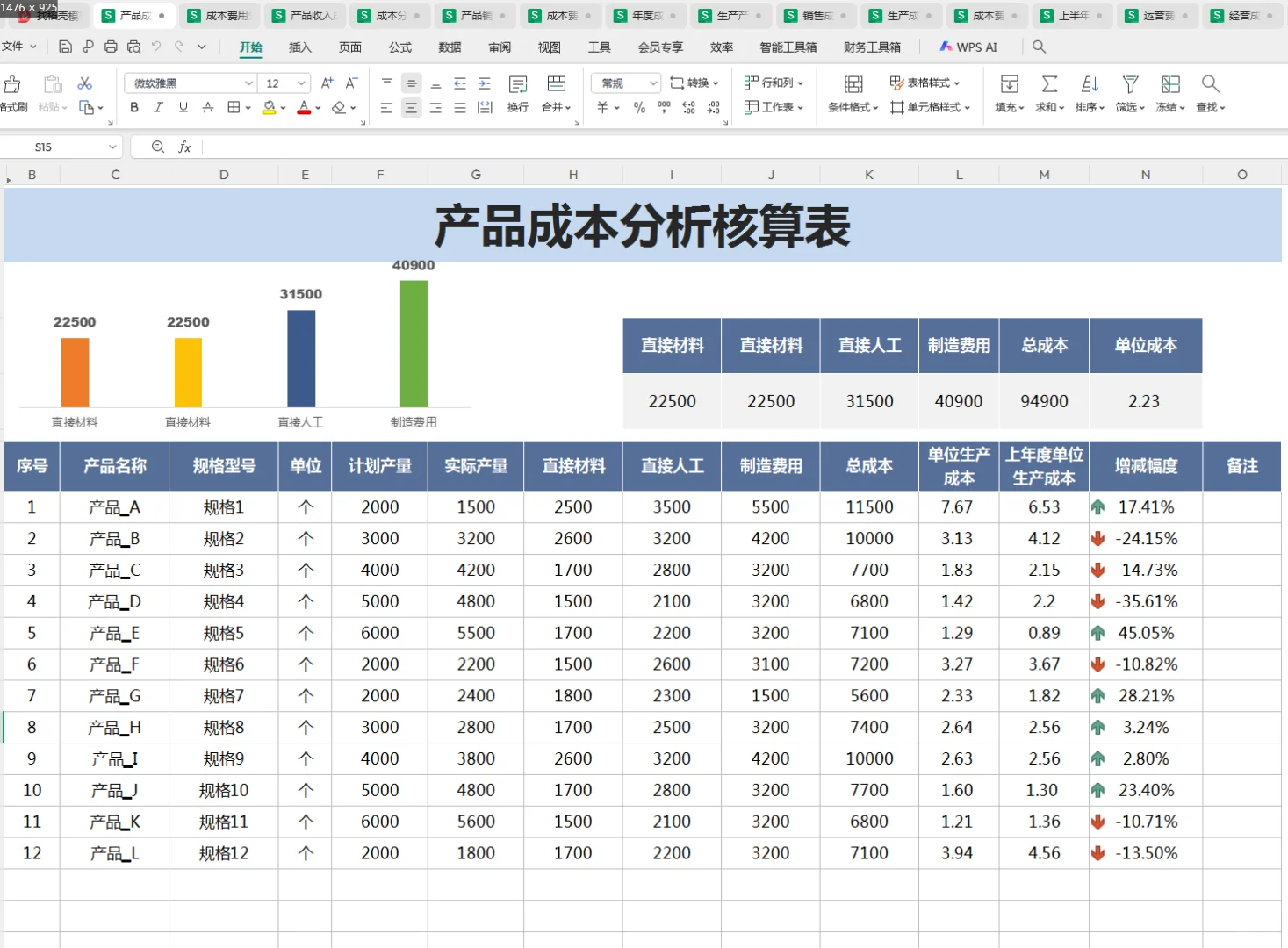Click the Sum (求和) sigma icon
The image size is (1288, 948).
tap(1049, 84)
